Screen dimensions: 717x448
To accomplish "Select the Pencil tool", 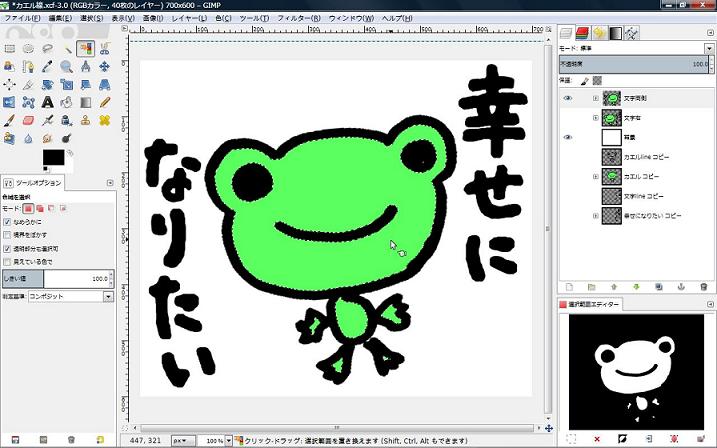I will (105, 102).
